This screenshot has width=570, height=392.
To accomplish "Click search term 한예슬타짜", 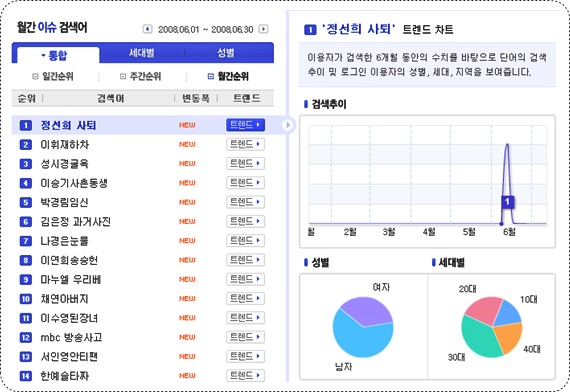I will click(65, 376).
